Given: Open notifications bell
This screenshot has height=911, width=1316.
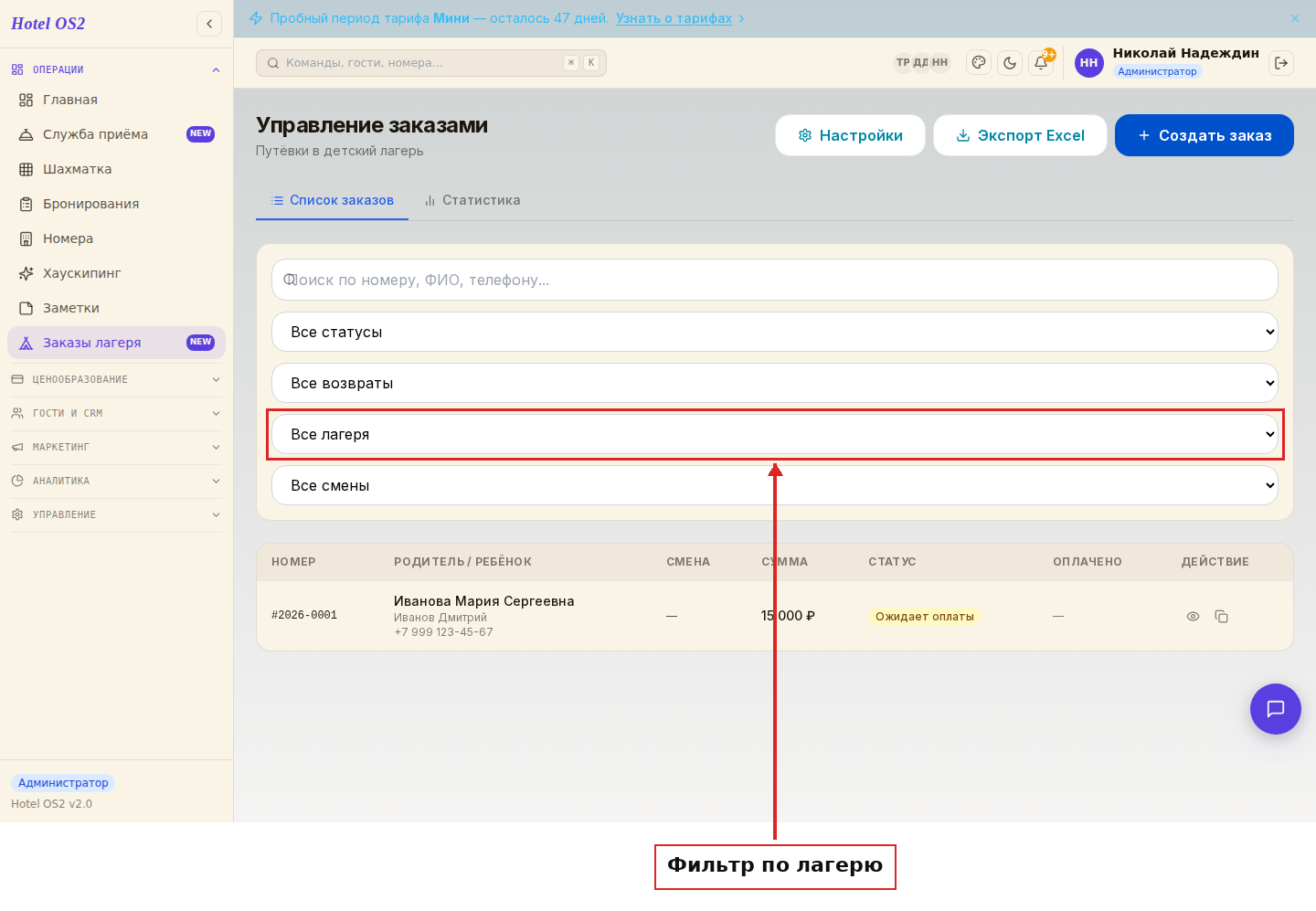Looking at the screenshot, I should pos(1041,63).
